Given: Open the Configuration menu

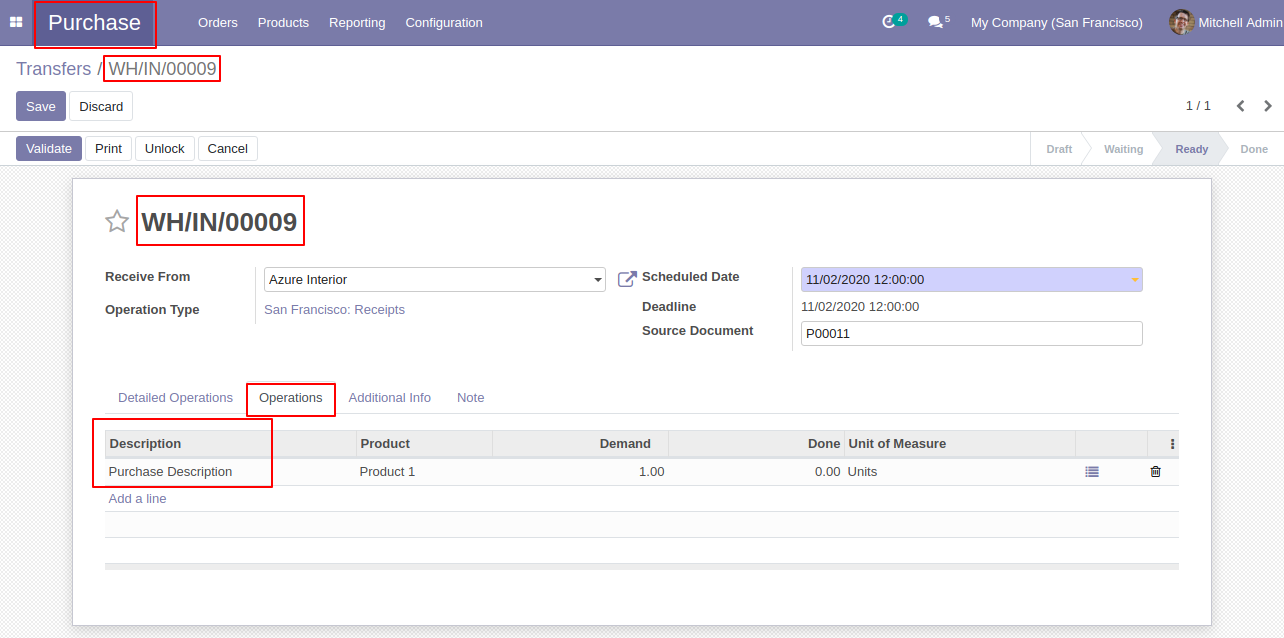Looking at the screenshot, I should (x=444, y=22).
